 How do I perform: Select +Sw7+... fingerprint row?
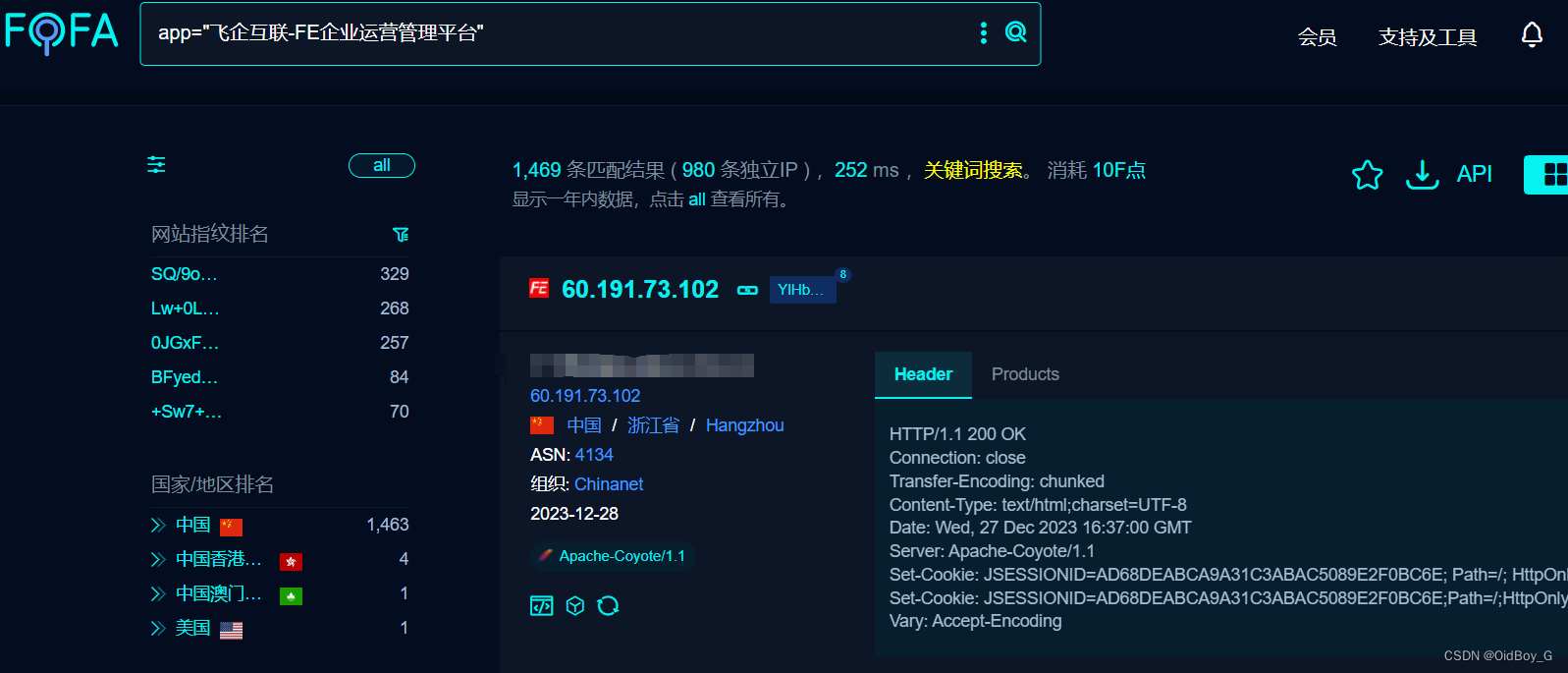[x=280, y=412]
